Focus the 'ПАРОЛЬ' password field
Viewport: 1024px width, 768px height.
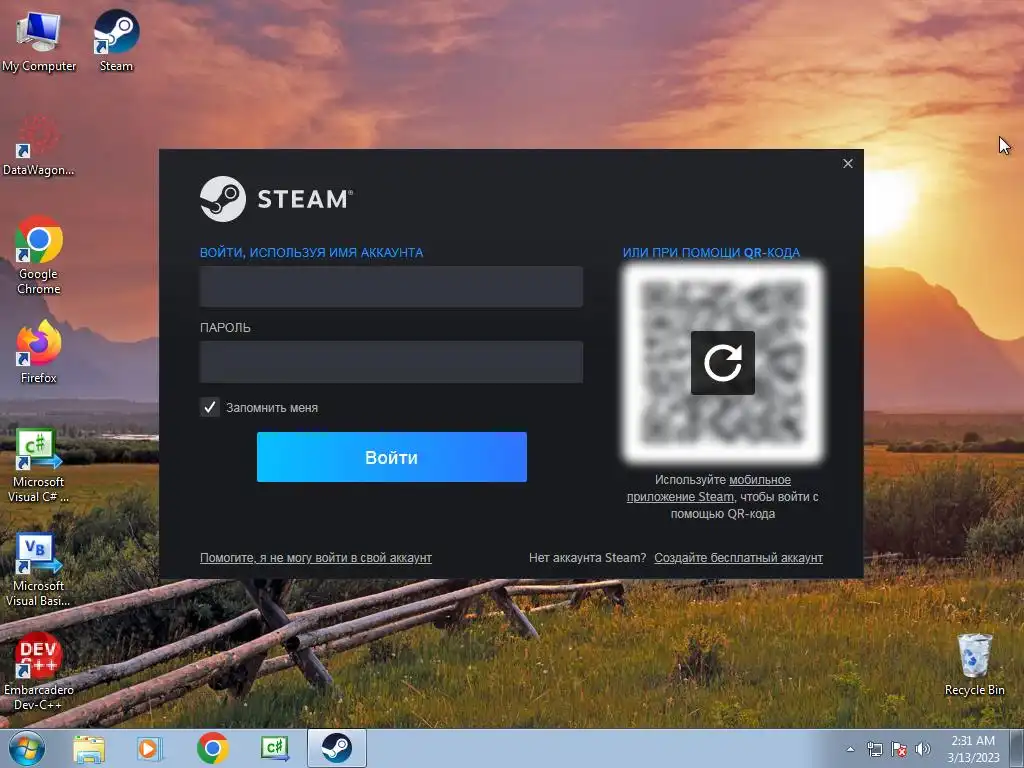[x=391, y=362]
